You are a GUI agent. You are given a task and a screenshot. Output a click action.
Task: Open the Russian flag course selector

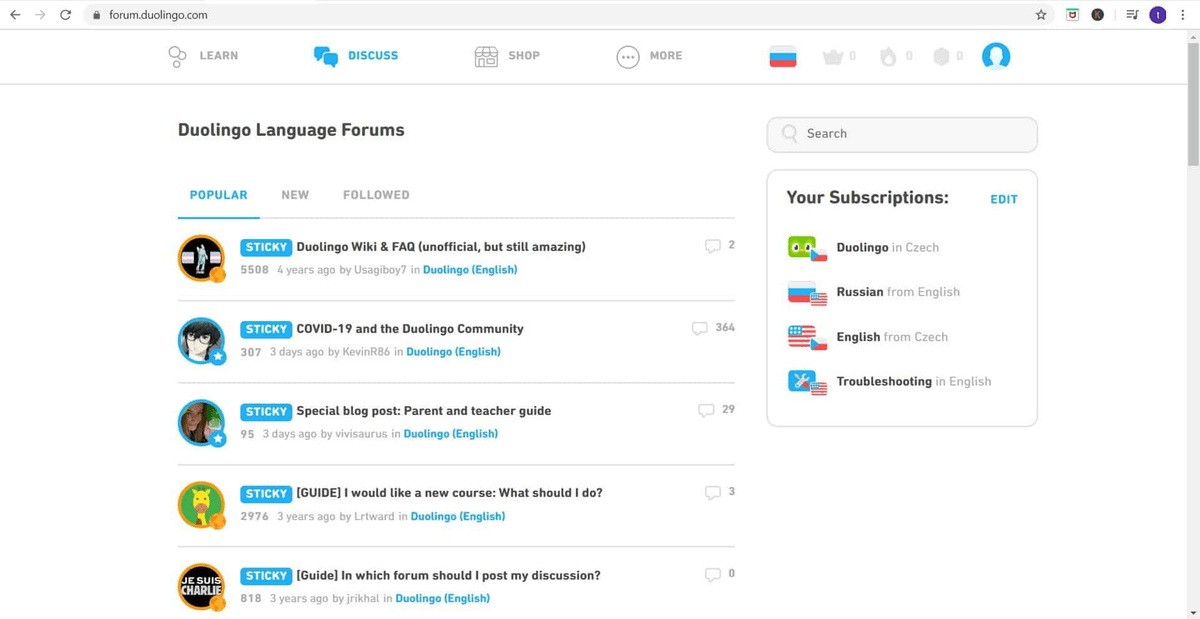pos(783,56)
